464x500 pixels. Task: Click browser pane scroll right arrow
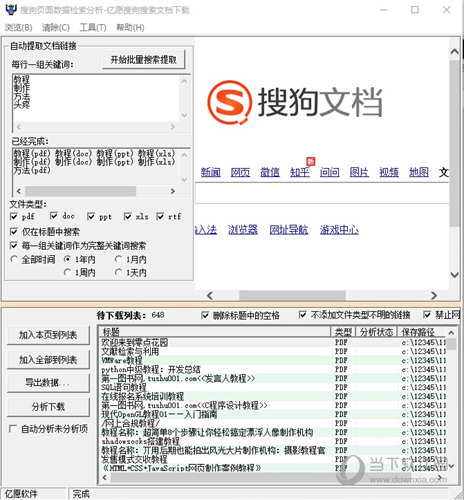tap(434, 295)
